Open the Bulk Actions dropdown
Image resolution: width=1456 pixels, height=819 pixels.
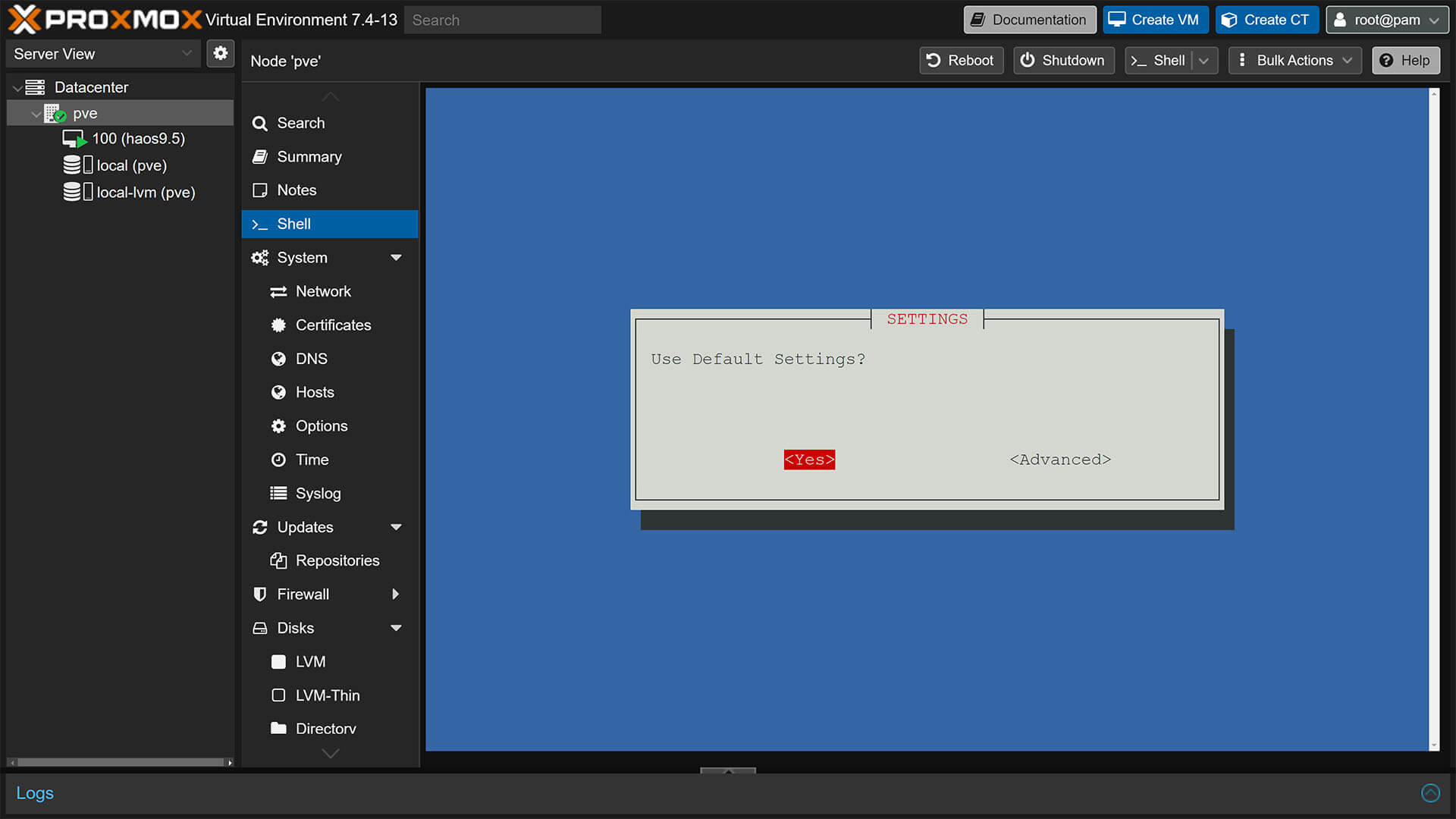[x=1294, y=61]
